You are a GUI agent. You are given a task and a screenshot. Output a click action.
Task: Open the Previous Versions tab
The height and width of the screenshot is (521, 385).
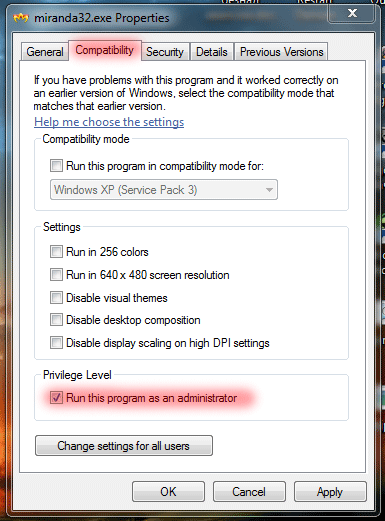pos(282,52)
